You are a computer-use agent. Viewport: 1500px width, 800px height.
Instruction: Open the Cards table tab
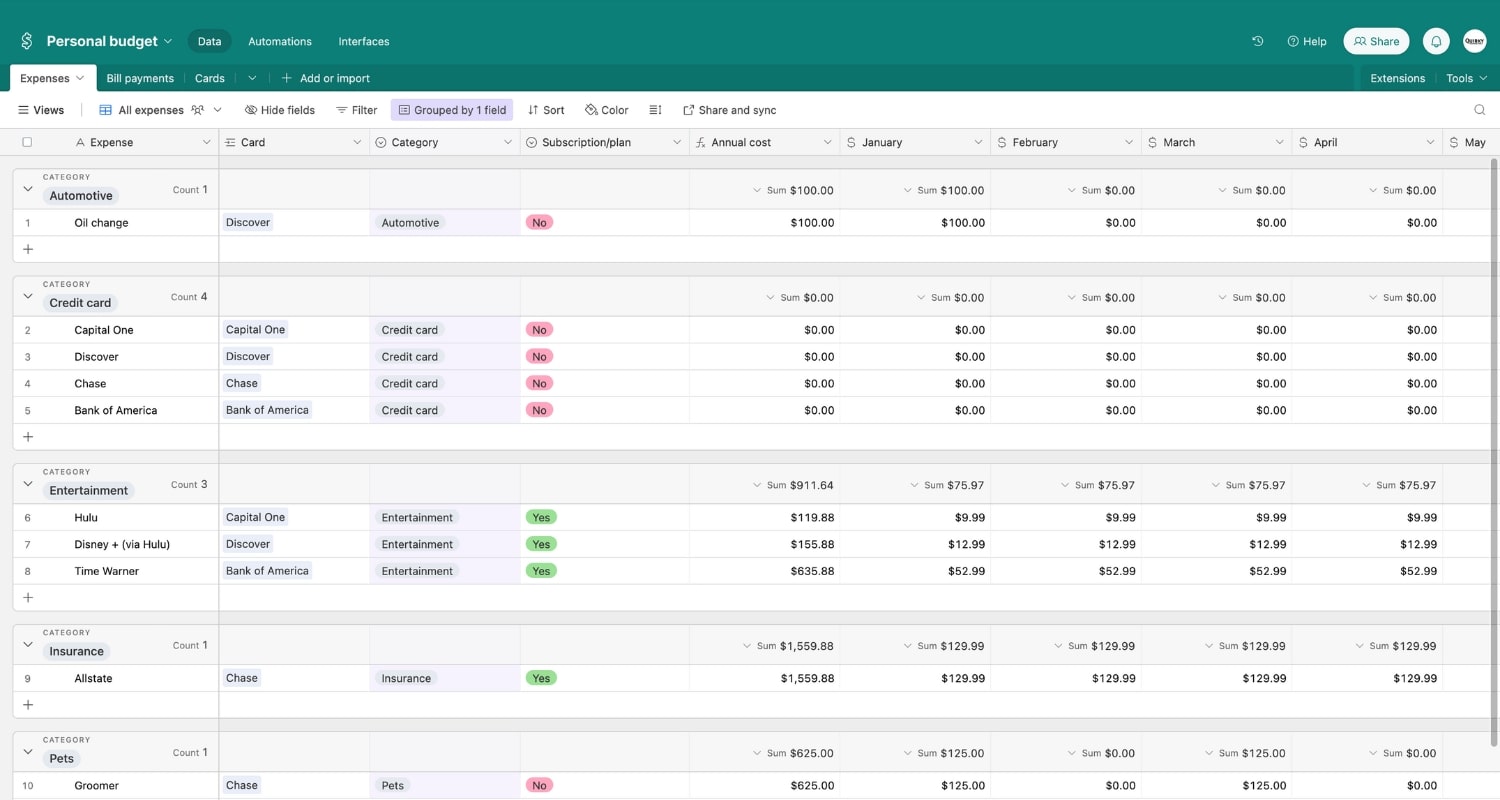click(210, 78)
